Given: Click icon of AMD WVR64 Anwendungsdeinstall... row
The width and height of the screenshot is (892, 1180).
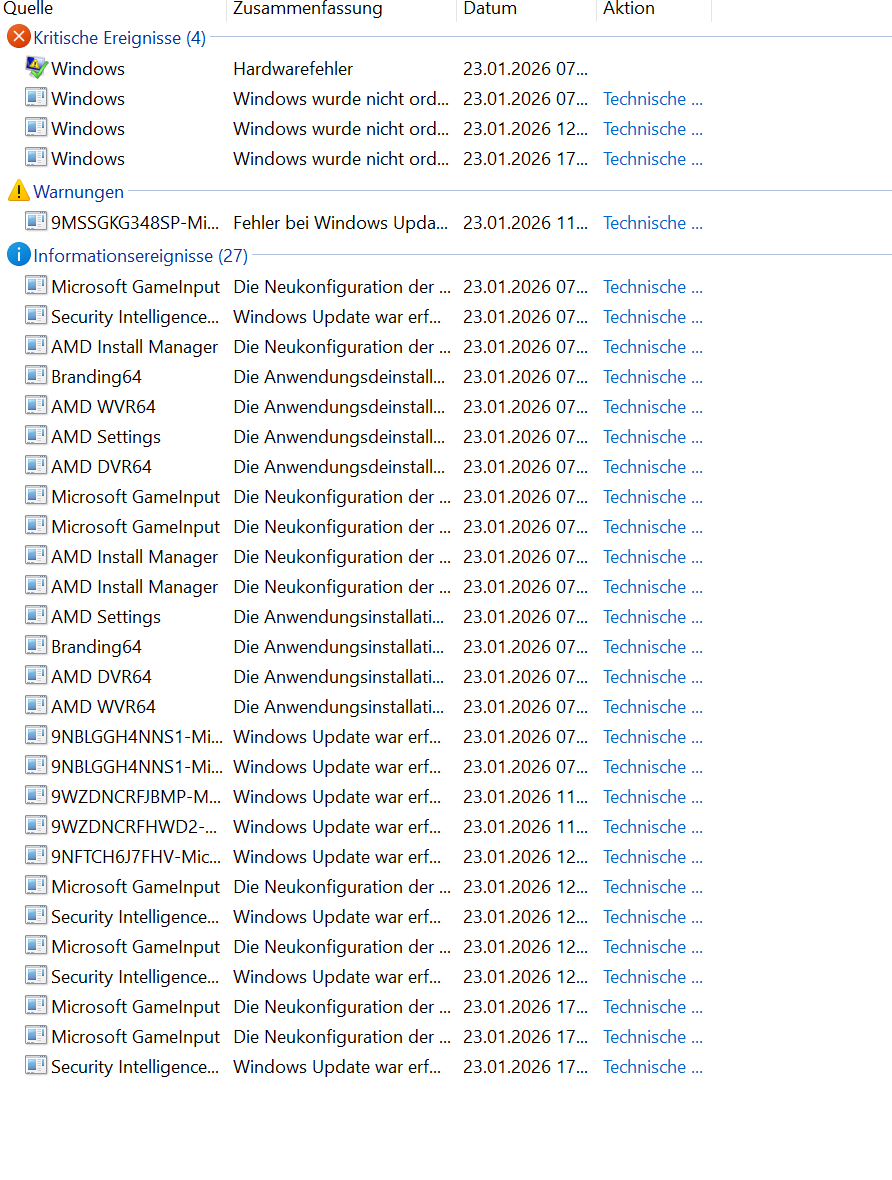Looking at the screenshot, I should [x=36, y=405].
